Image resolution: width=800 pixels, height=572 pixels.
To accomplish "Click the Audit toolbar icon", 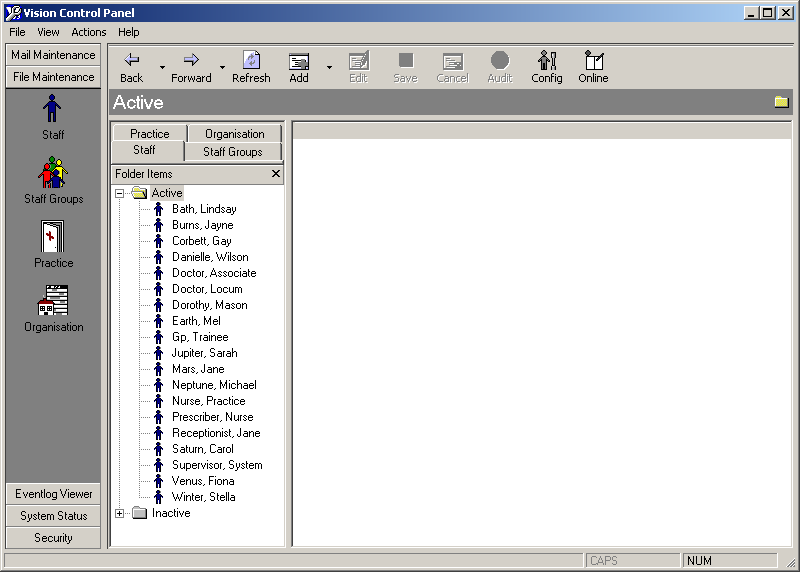I will click(x=500, y=60).
